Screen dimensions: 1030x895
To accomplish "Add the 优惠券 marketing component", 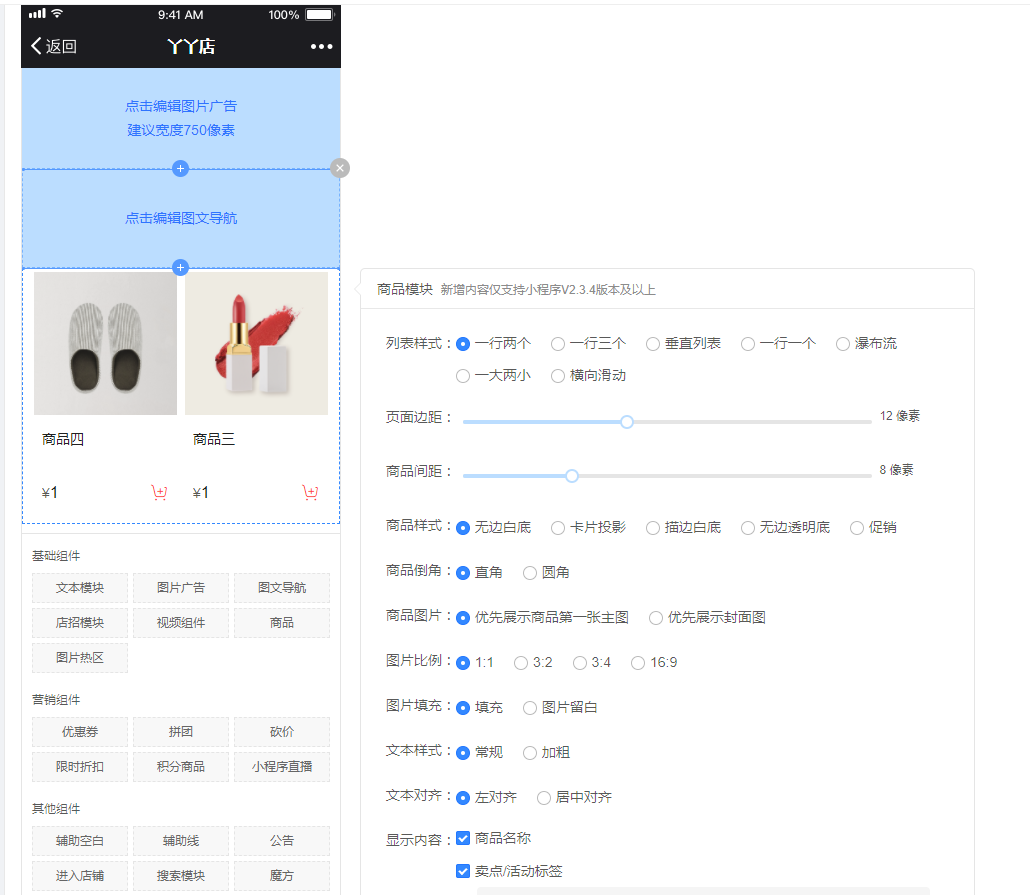I will click(x=80, y=732).
